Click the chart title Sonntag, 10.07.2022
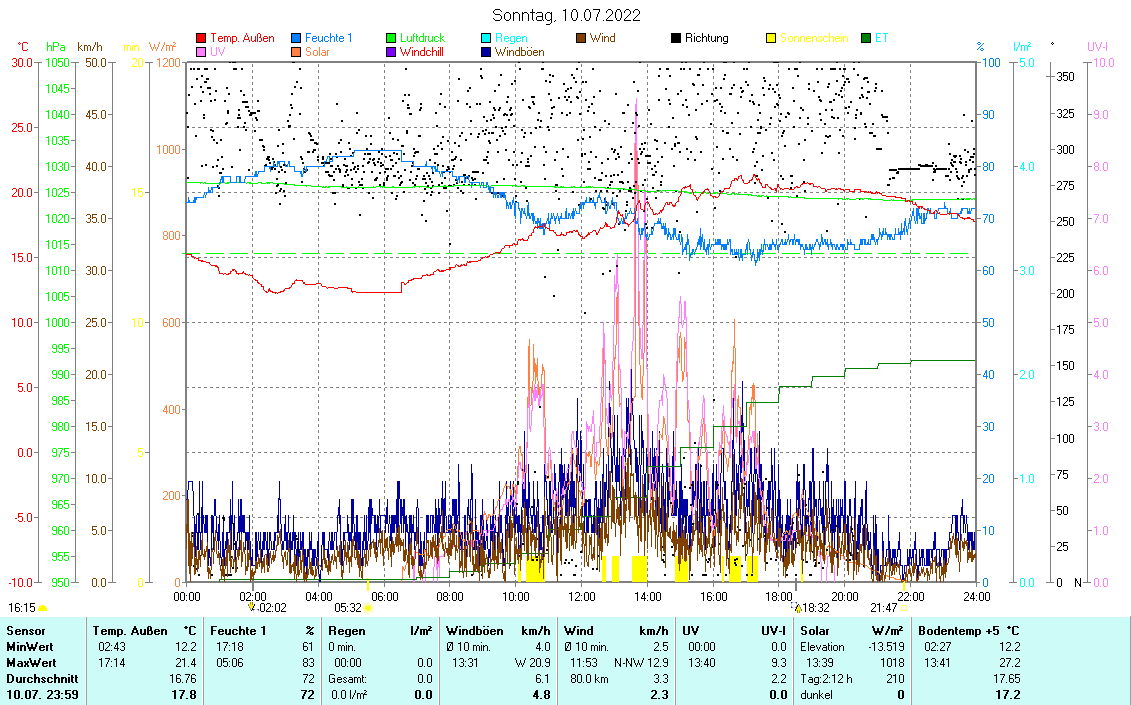This screenshot has width=1131, height=705. [567, 15]
